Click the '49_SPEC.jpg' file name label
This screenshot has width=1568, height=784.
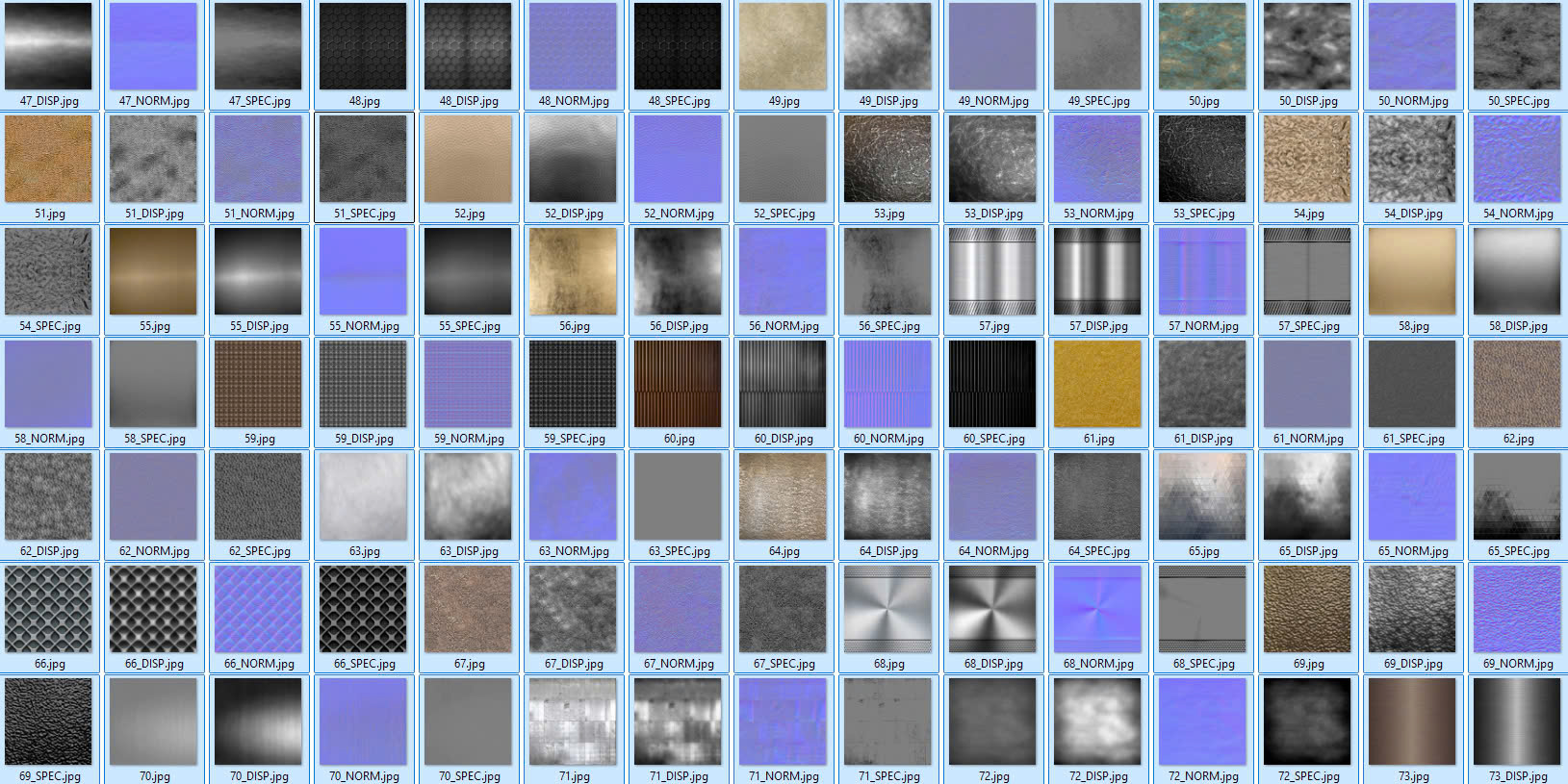pos(1098,101)
